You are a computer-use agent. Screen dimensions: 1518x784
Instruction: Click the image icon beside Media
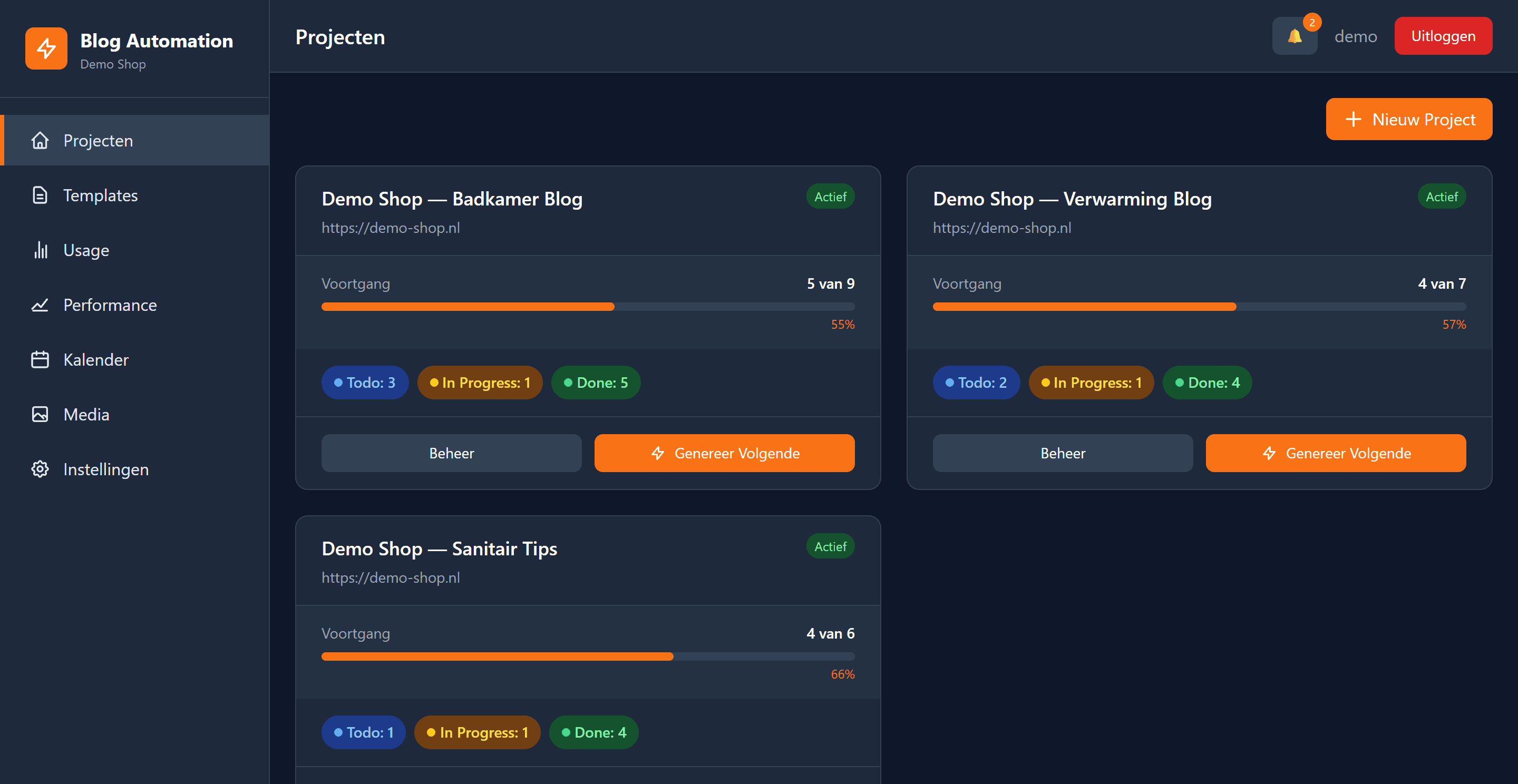tap(40, 414)
